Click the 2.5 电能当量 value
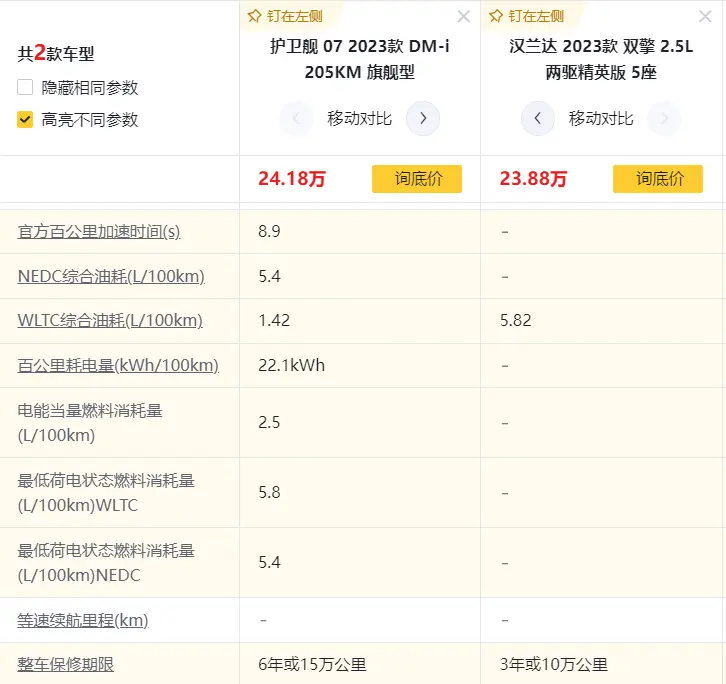 click(269, 422)
